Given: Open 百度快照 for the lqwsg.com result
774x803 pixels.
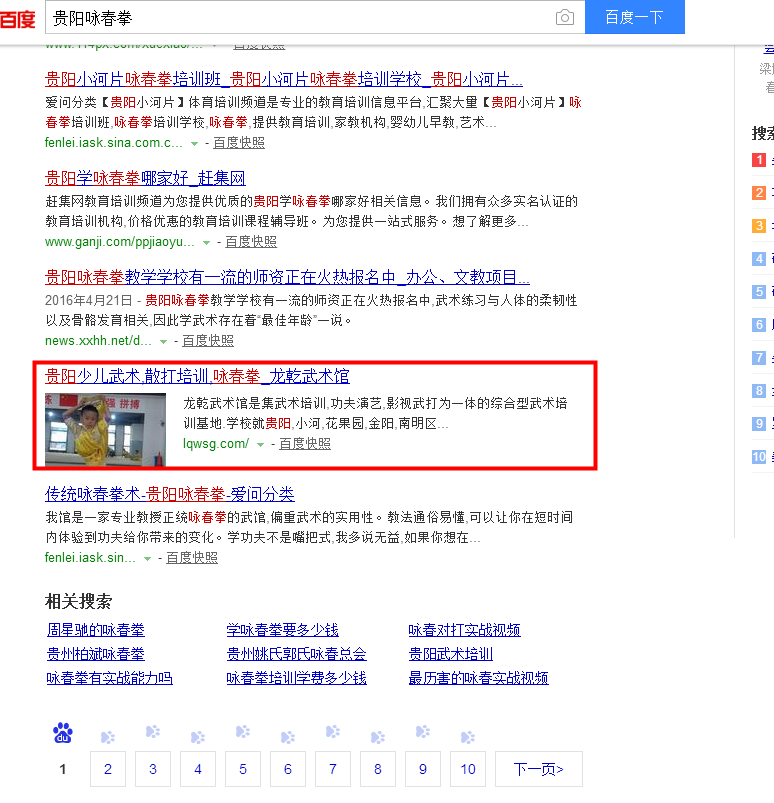Looking at the screenshot, I should [x=305, y=443].
